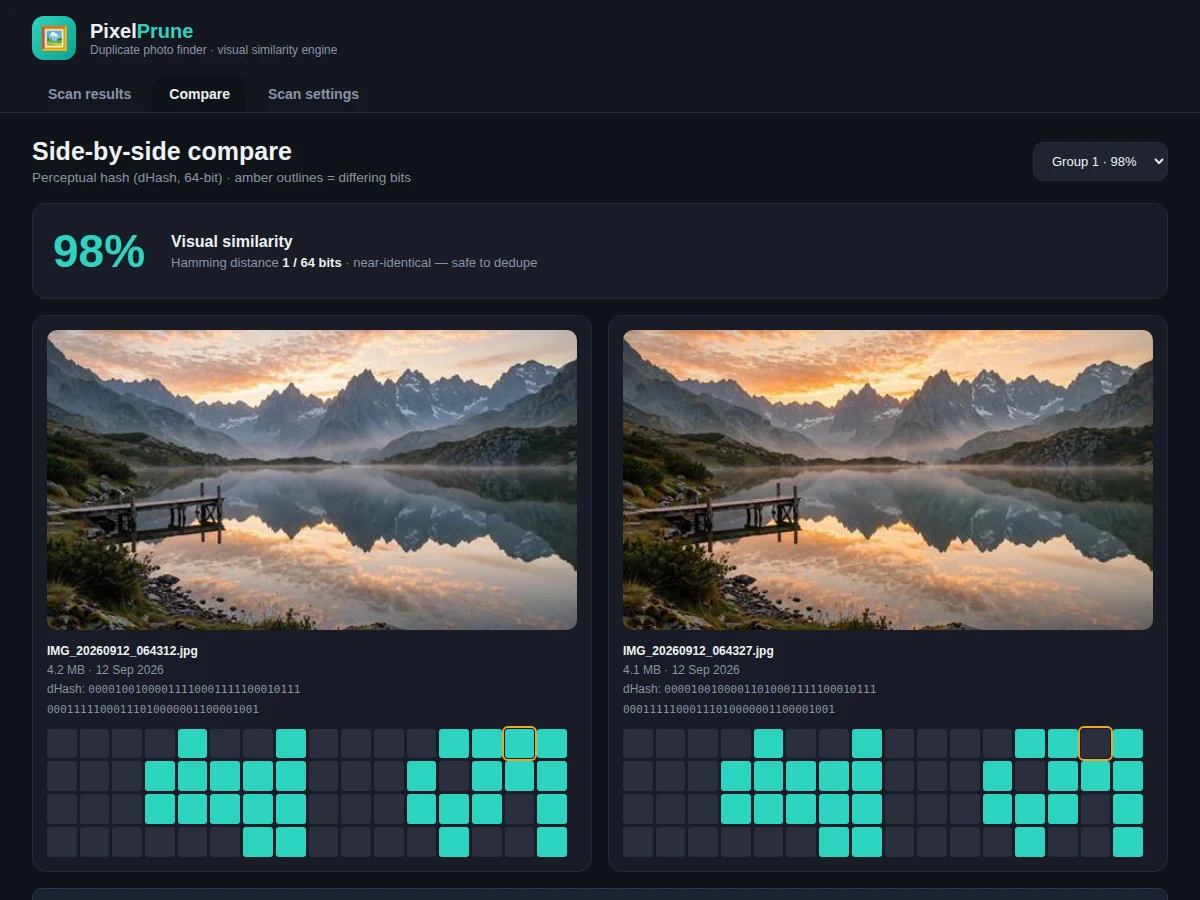Click the 98% similarity score

(x=99, y=251)
